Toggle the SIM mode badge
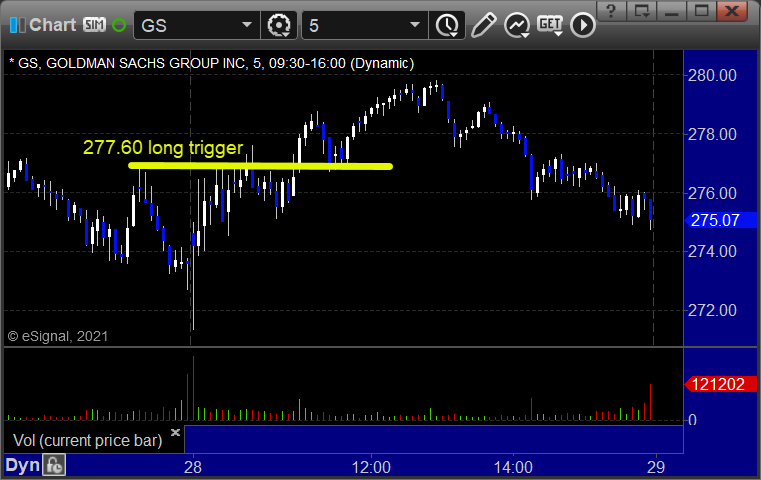 pyautogui.click(x=94, y=25)
